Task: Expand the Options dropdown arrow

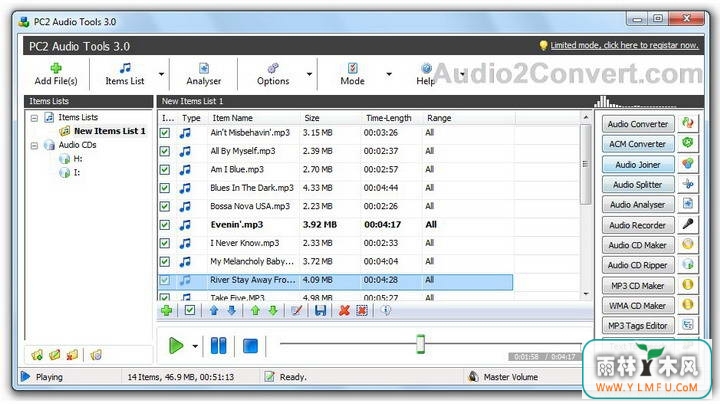Action: pyautogui.click(x=309, y=74)
